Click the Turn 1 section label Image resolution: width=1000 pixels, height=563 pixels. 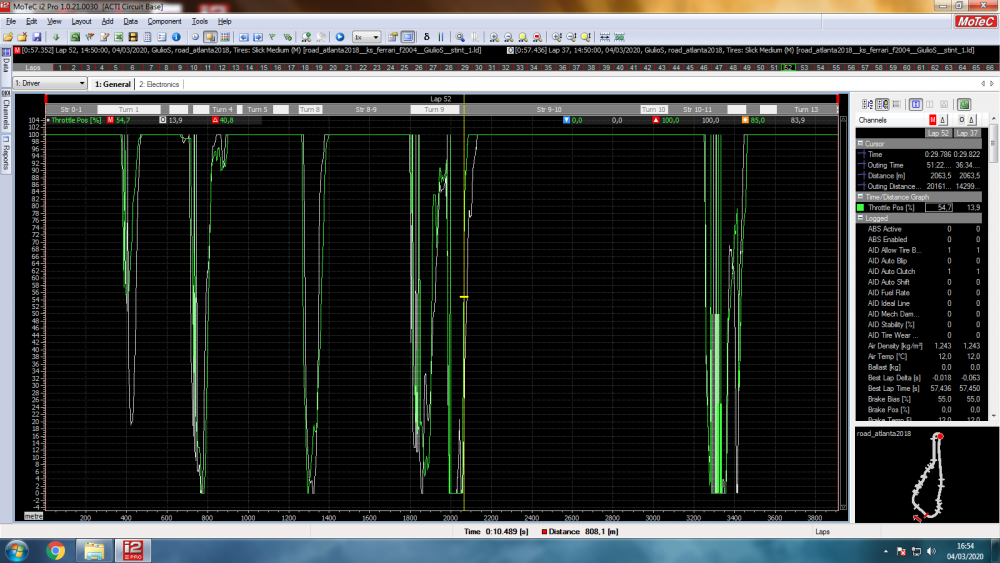pyautogui.click(x=128, y=110)
